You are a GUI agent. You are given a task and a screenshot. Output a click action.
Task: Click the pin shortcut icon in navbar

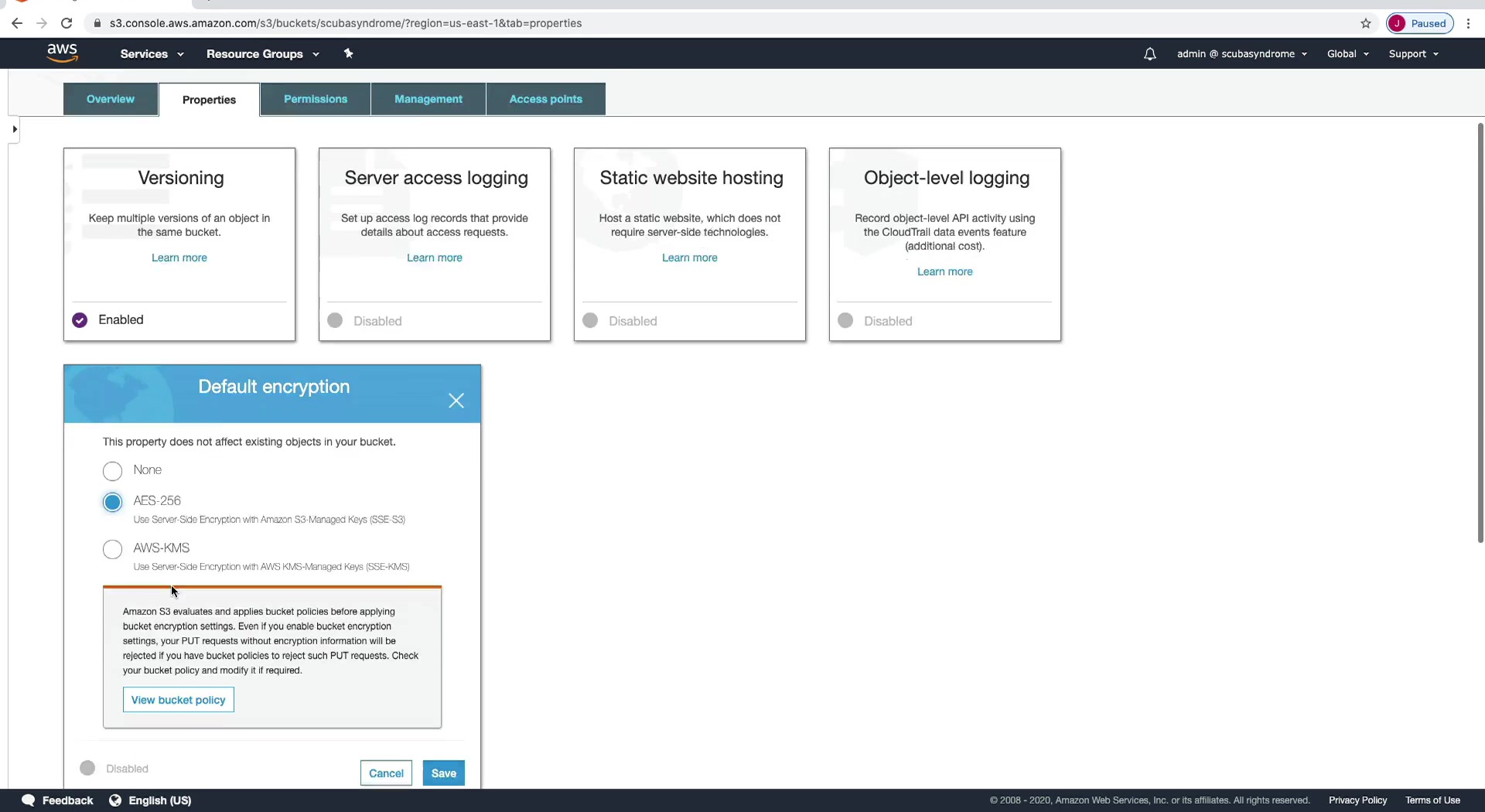(349, 53)
